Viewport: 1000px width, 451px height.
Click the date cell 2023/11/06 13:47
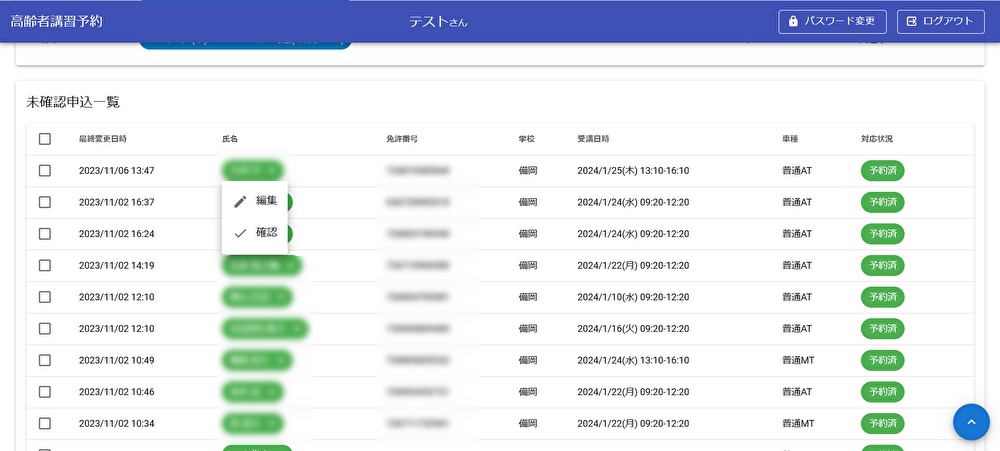(117, 171)
